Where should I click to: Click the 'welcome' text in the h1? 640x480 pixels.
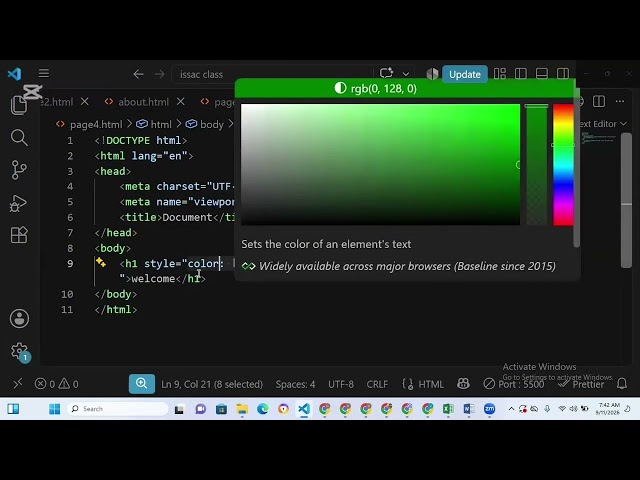tap(153, 279)
